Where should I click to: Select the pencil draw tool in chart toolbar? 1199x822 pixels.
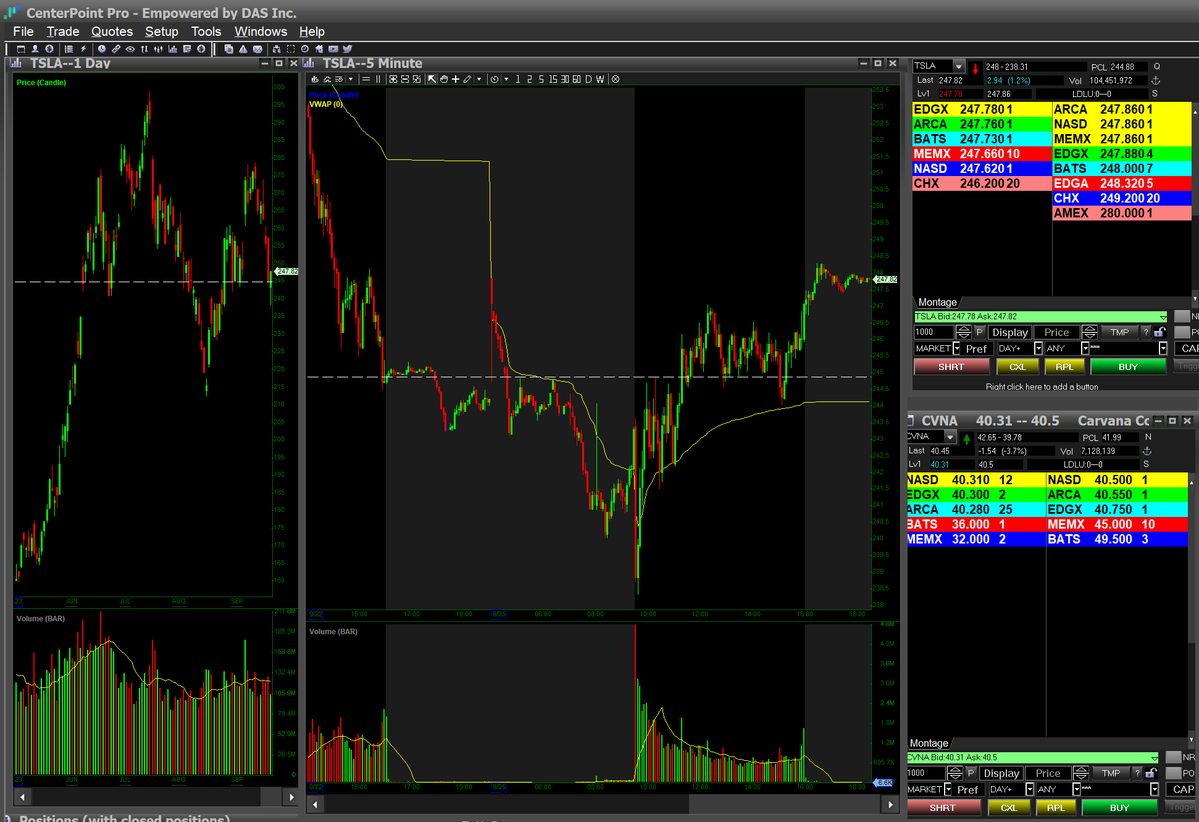(x=467, y=79)
